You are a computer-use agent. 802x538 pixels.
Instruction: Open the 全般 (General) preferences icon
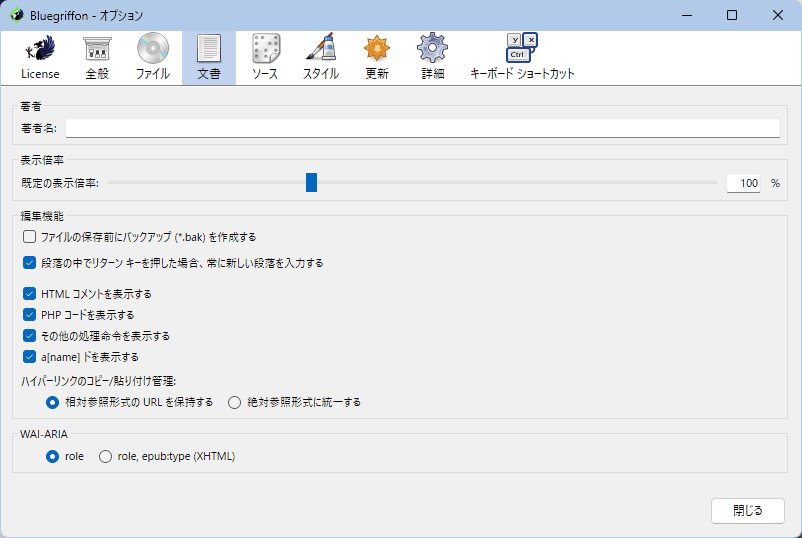(x=97, y=57)
